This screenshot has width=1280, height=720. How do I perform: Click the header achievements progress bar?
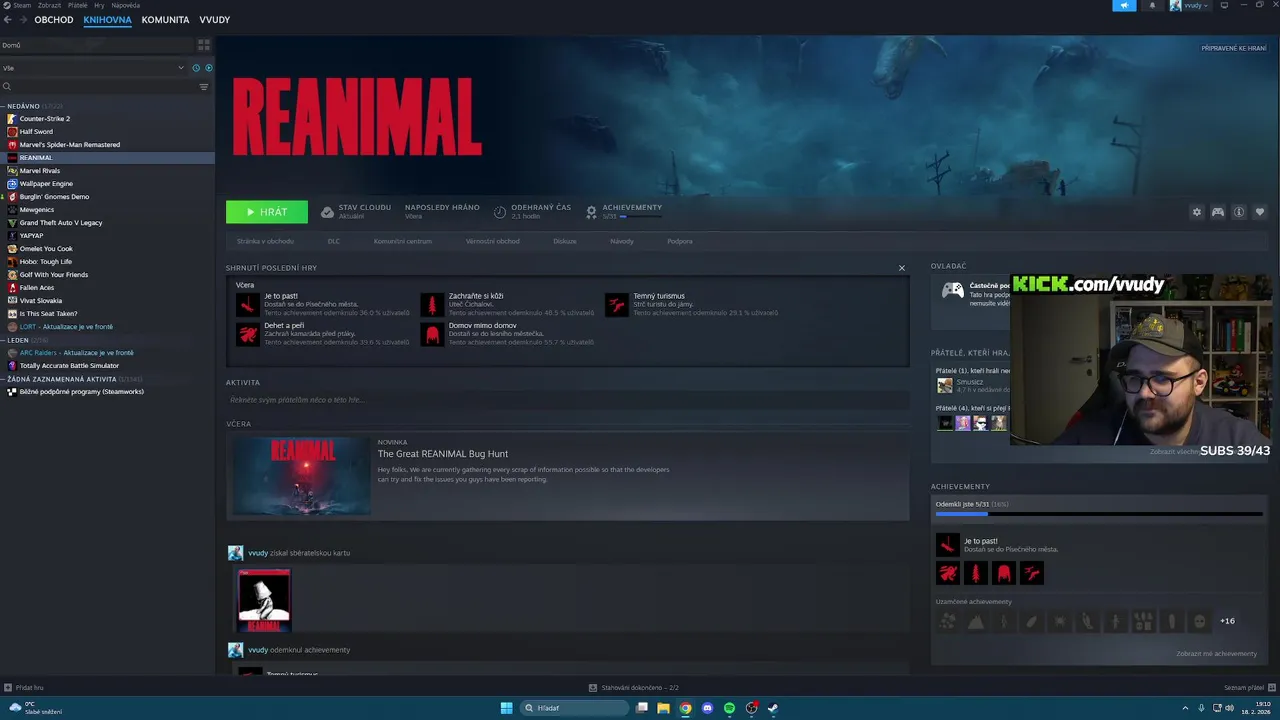tap(640, 216)
